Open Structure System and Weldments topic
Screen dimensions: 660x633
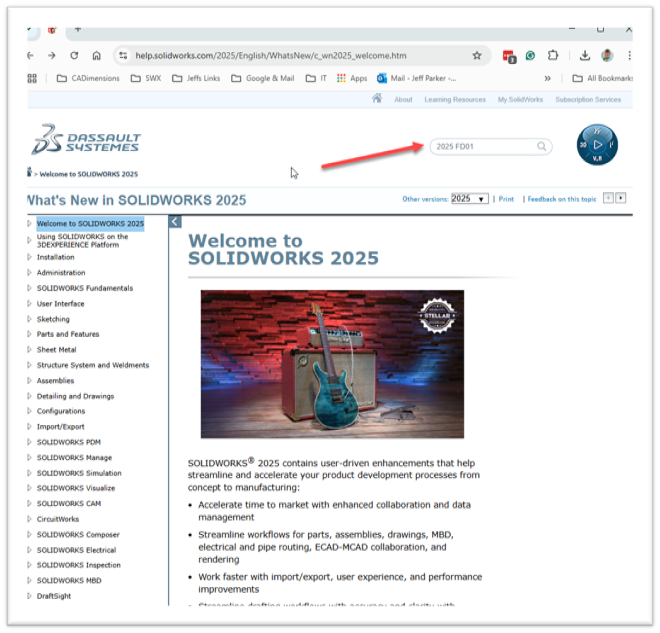(93, 365)
